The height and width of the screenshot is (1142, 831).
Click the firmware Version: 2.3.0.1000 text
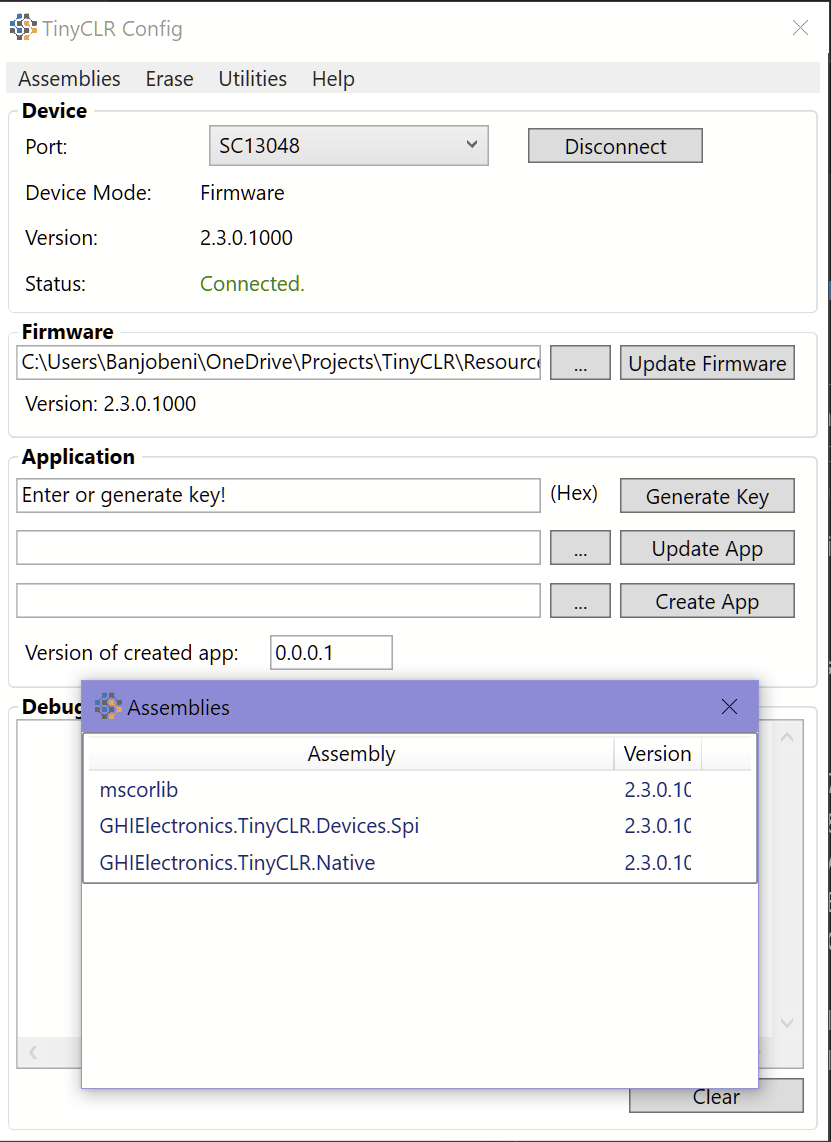click(x=111, y=403)
